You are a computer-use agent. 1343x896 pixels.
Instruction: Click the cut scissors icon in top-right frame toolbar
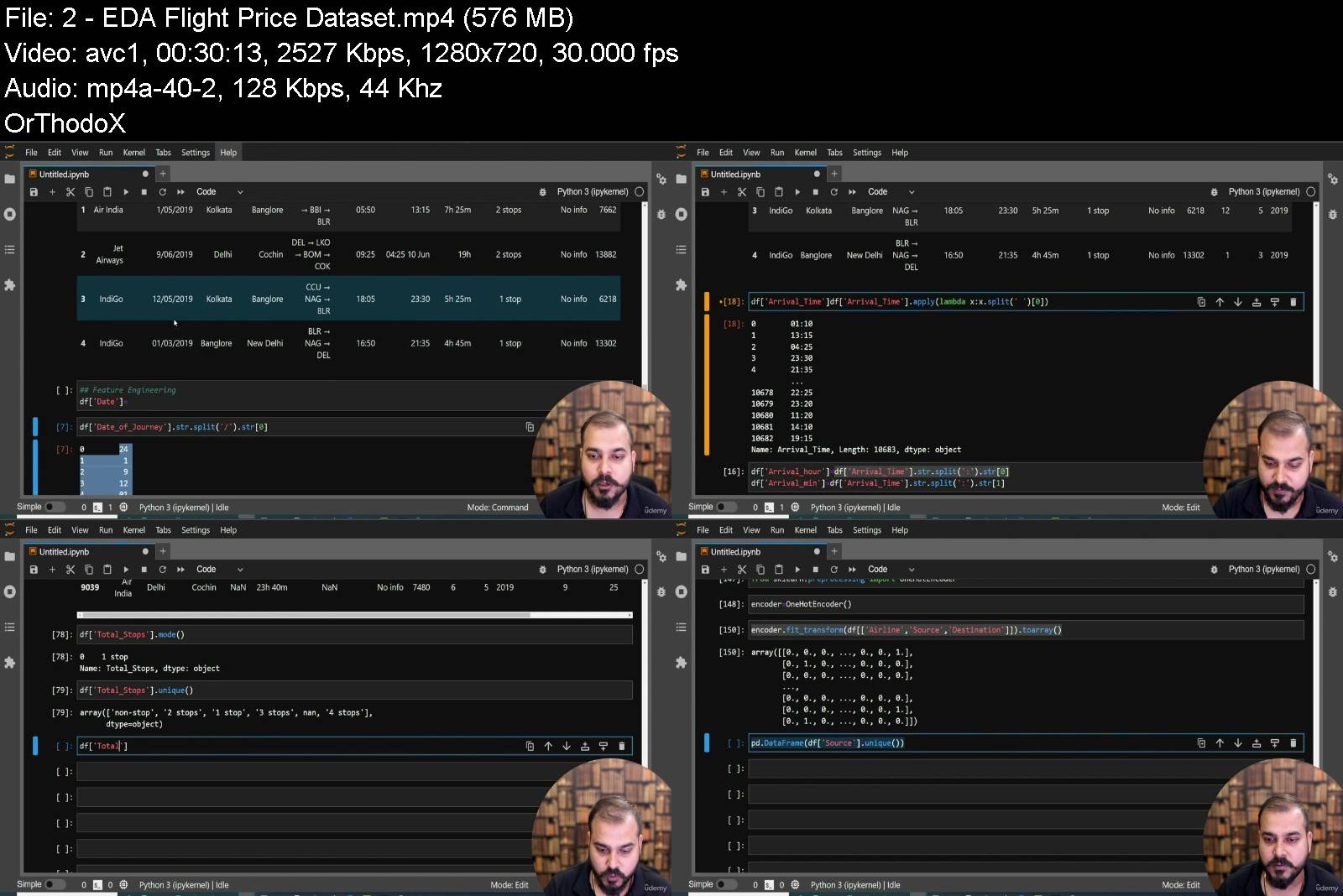point(742,192)
